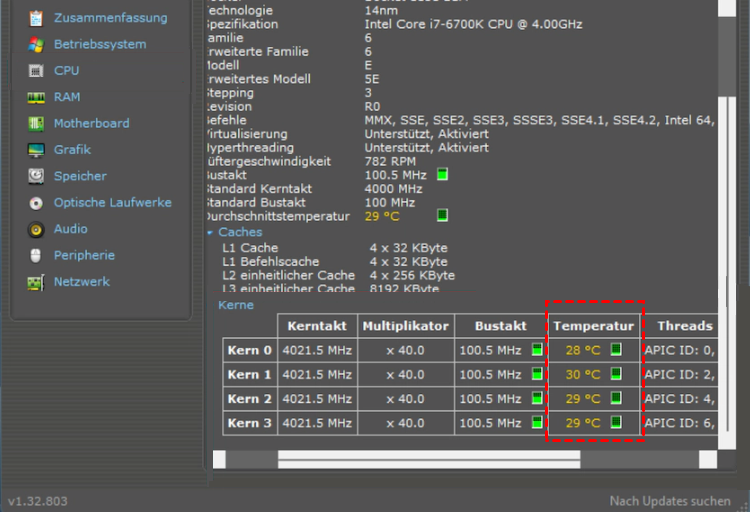Click the '782 RPM' fan speed value

coord(390,161)
